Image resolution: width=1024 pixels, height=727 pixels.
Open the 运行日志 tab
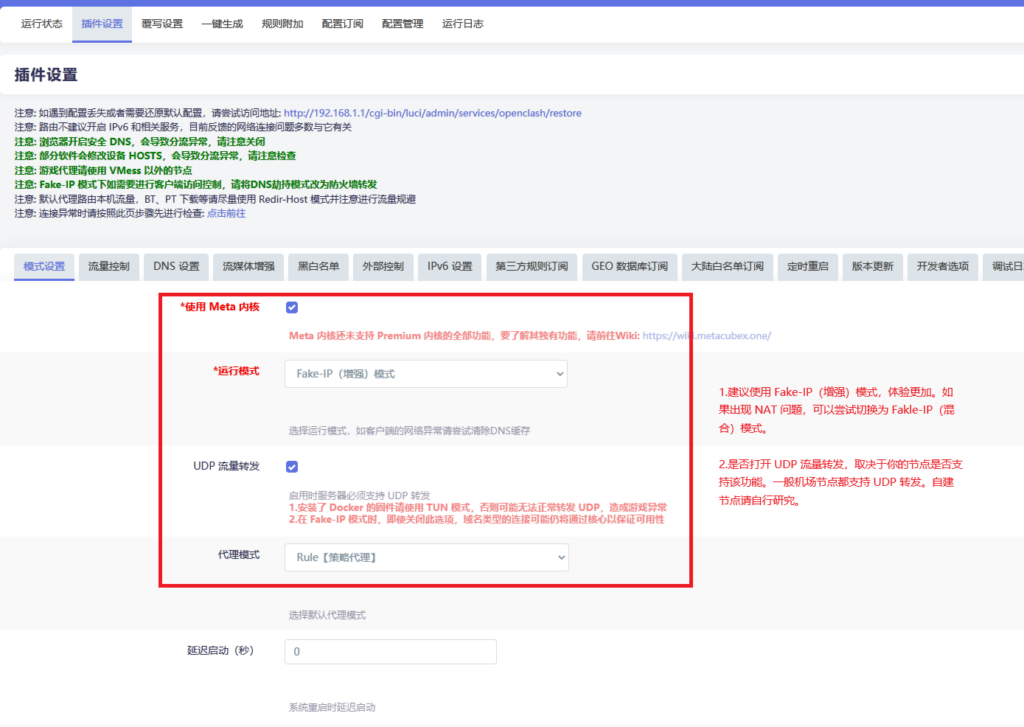[x=463, y=24]
